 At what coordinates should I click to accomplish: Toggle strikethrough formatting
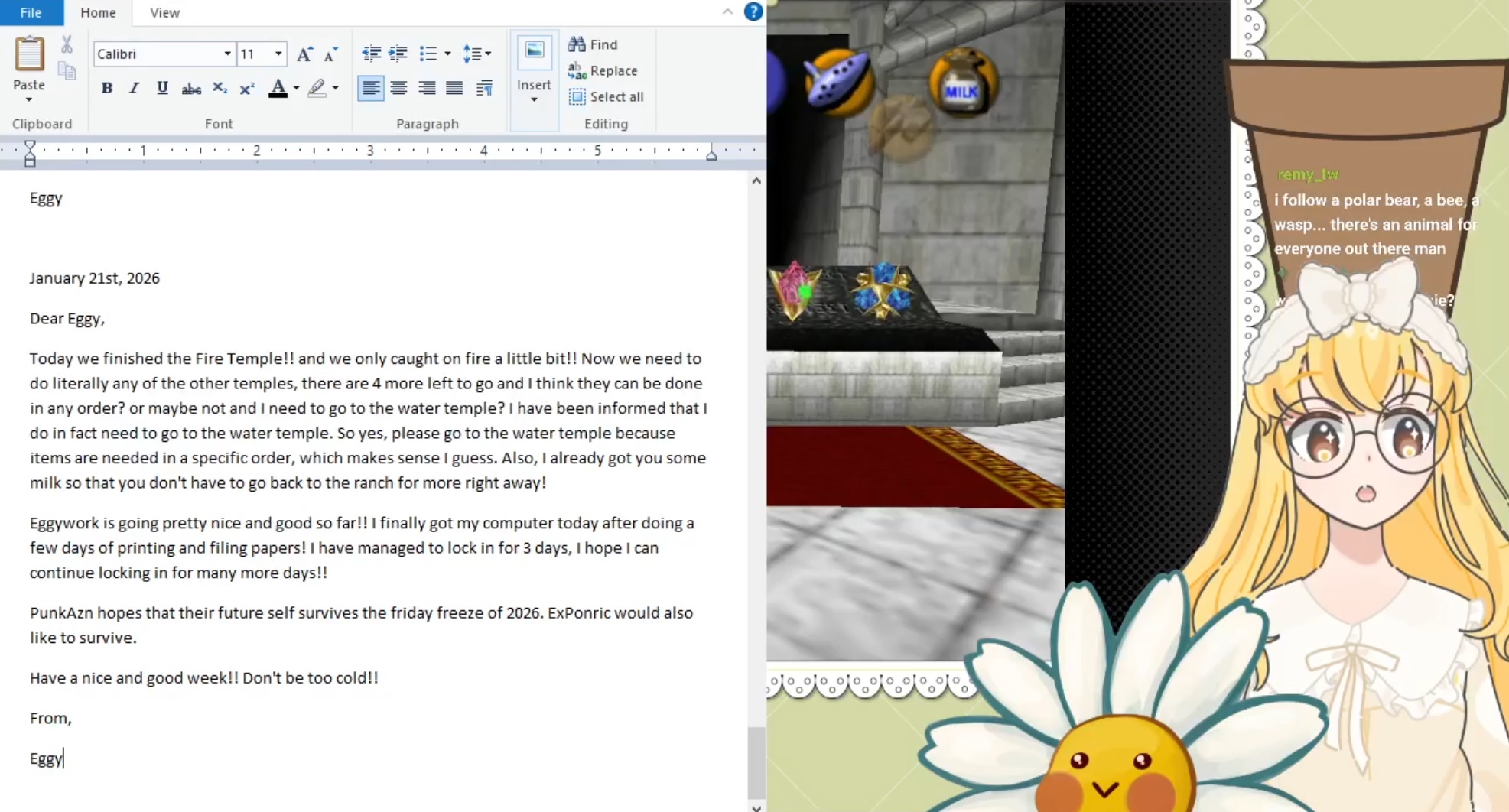[191, 89]
